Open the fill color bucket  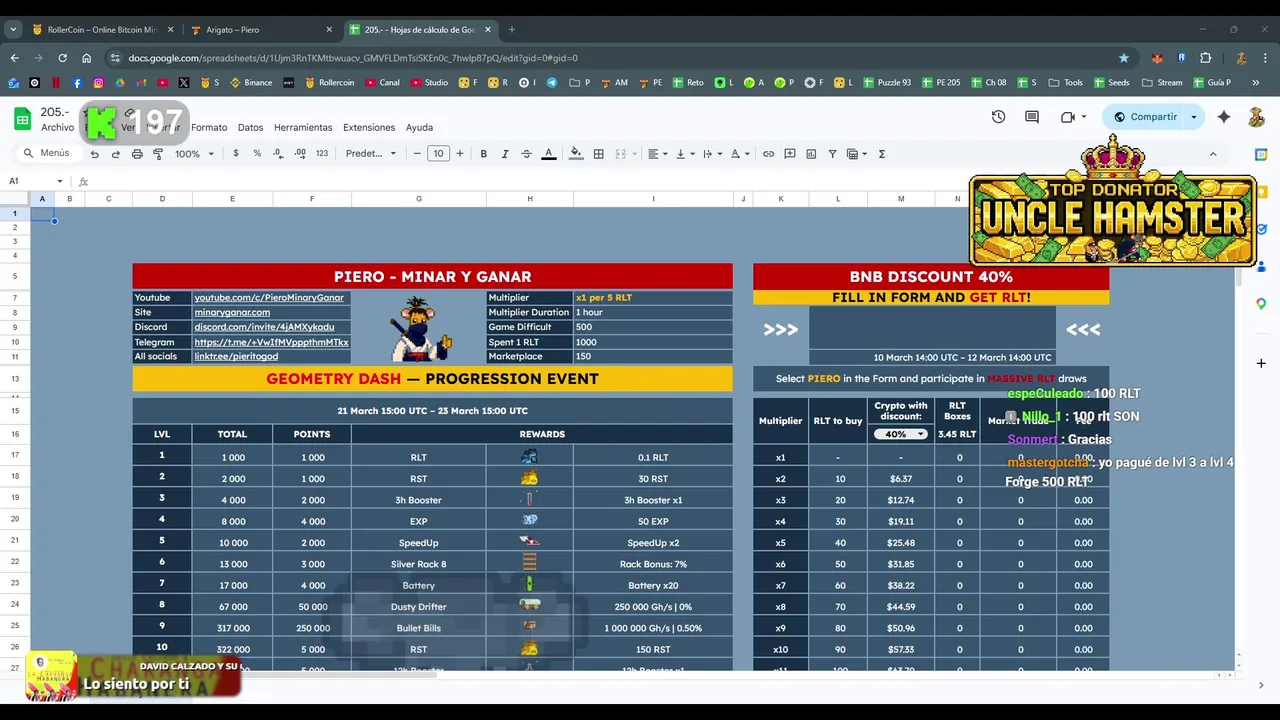tap(575, 154)
